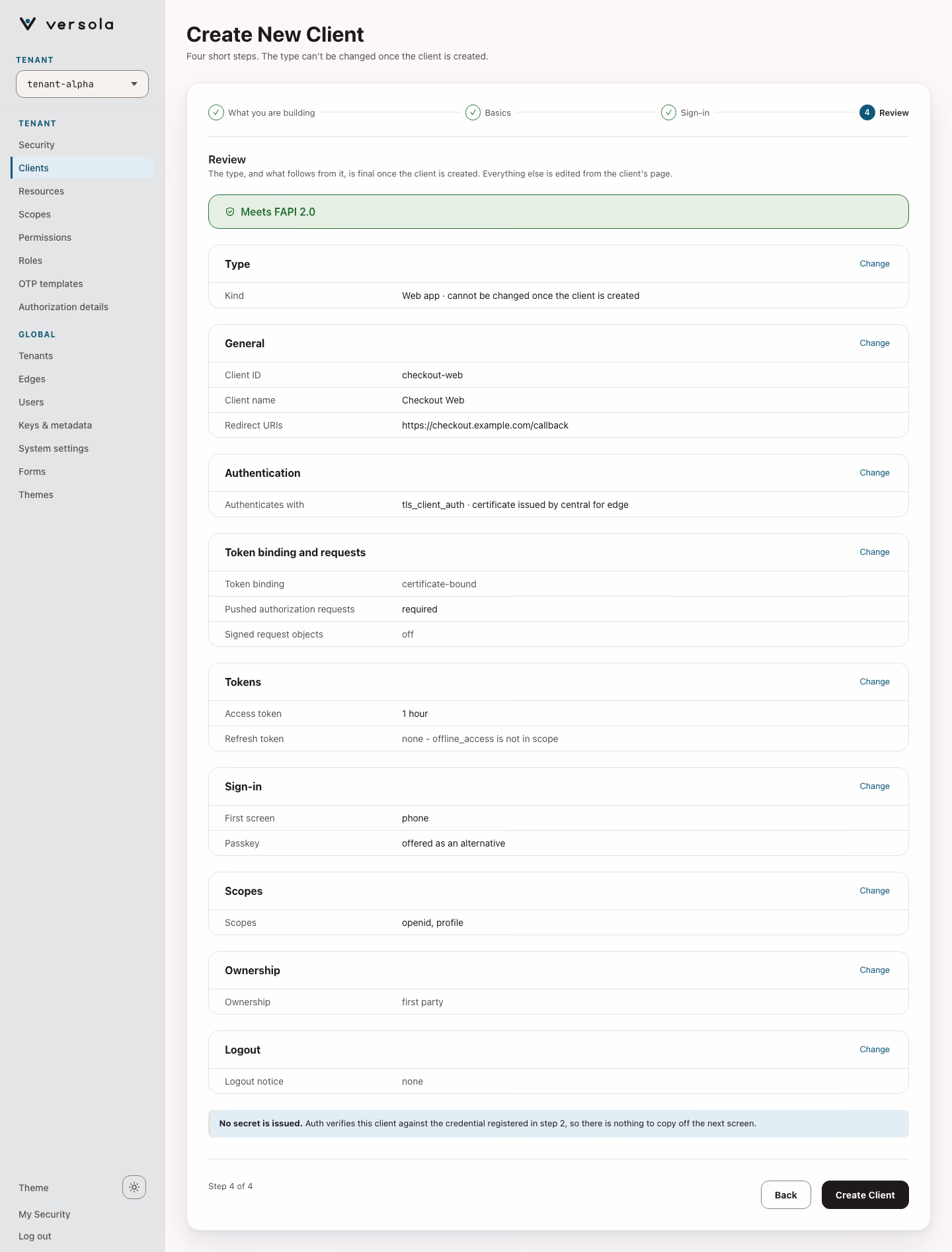Jump to the Sign-in wizard step label
952x1252 pixels.
coord(695,113)
